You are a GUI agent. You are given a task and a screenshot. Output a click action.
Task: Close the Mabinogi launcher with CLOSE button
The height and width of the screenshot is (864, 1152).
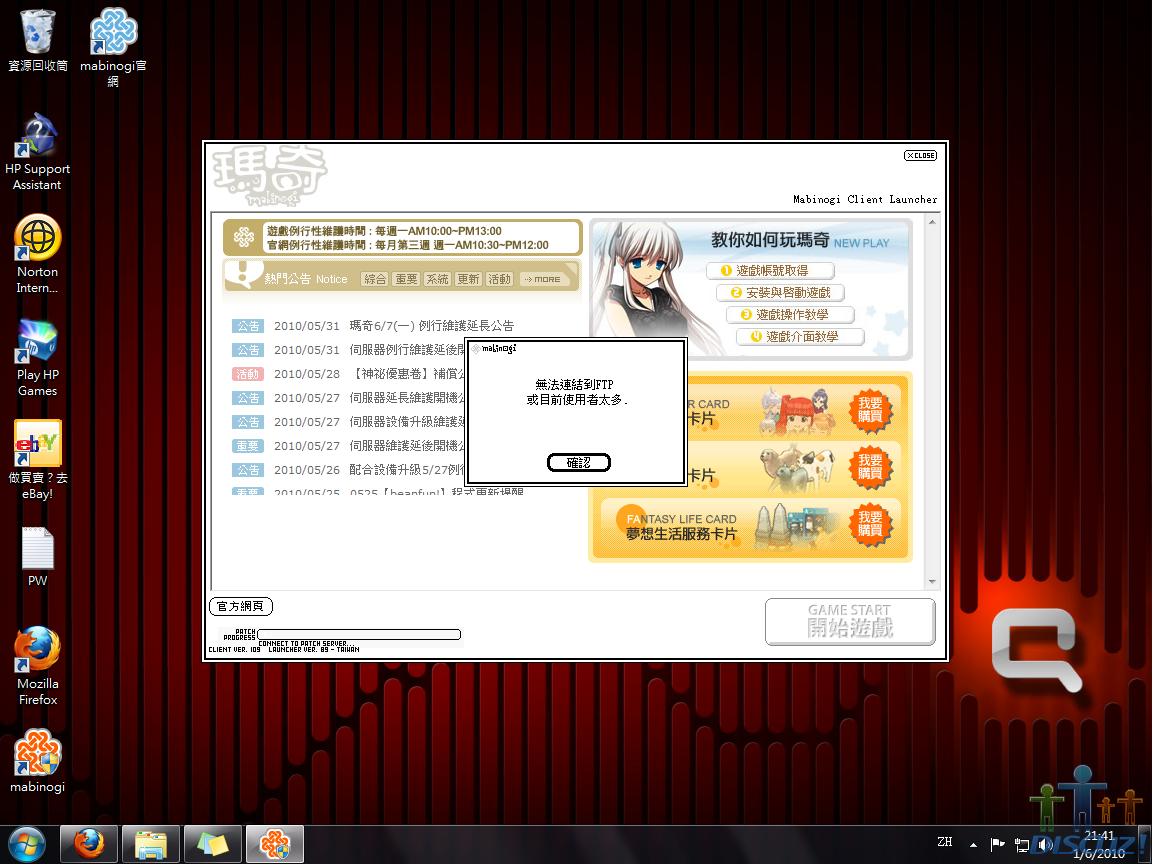pyautogui.click(x=921, y=156)
